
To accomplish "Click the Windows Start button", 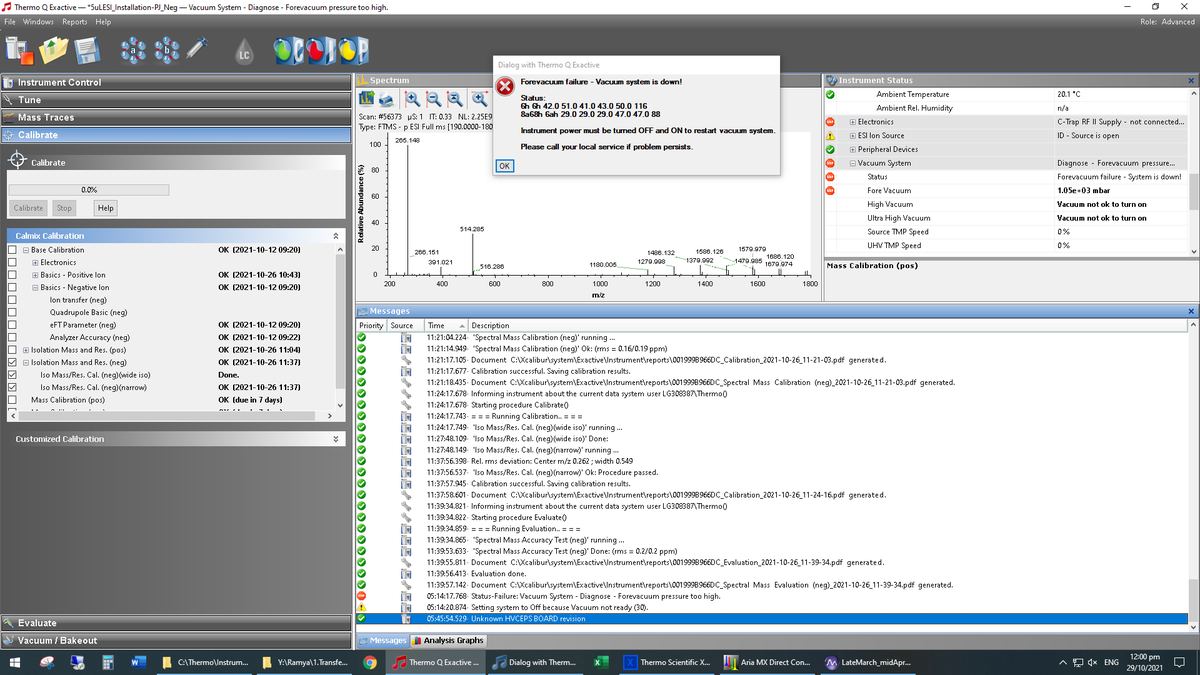I will pos(15,662).
